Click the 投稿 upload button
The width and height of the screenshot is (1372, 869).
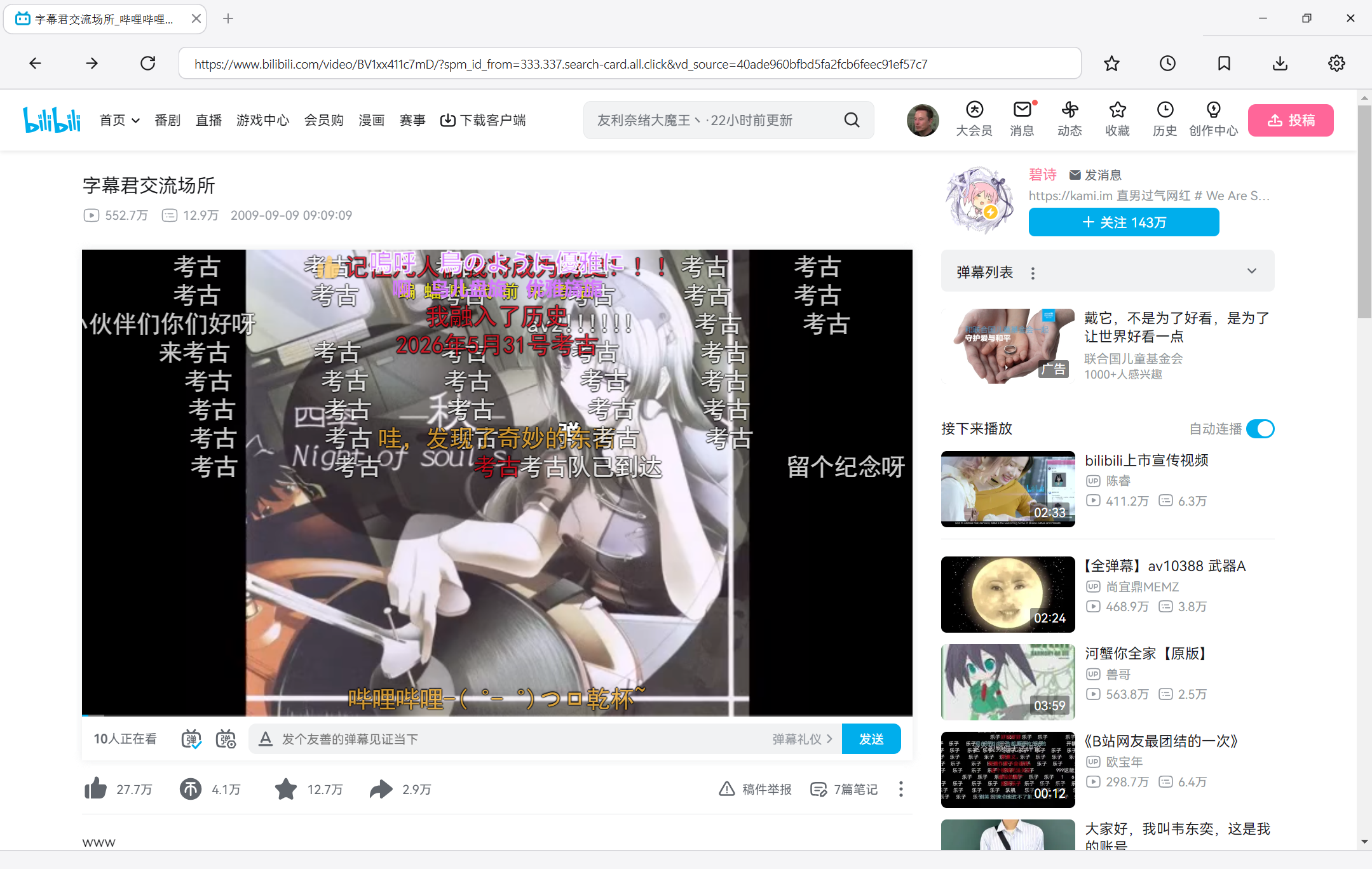[1291, 120]
